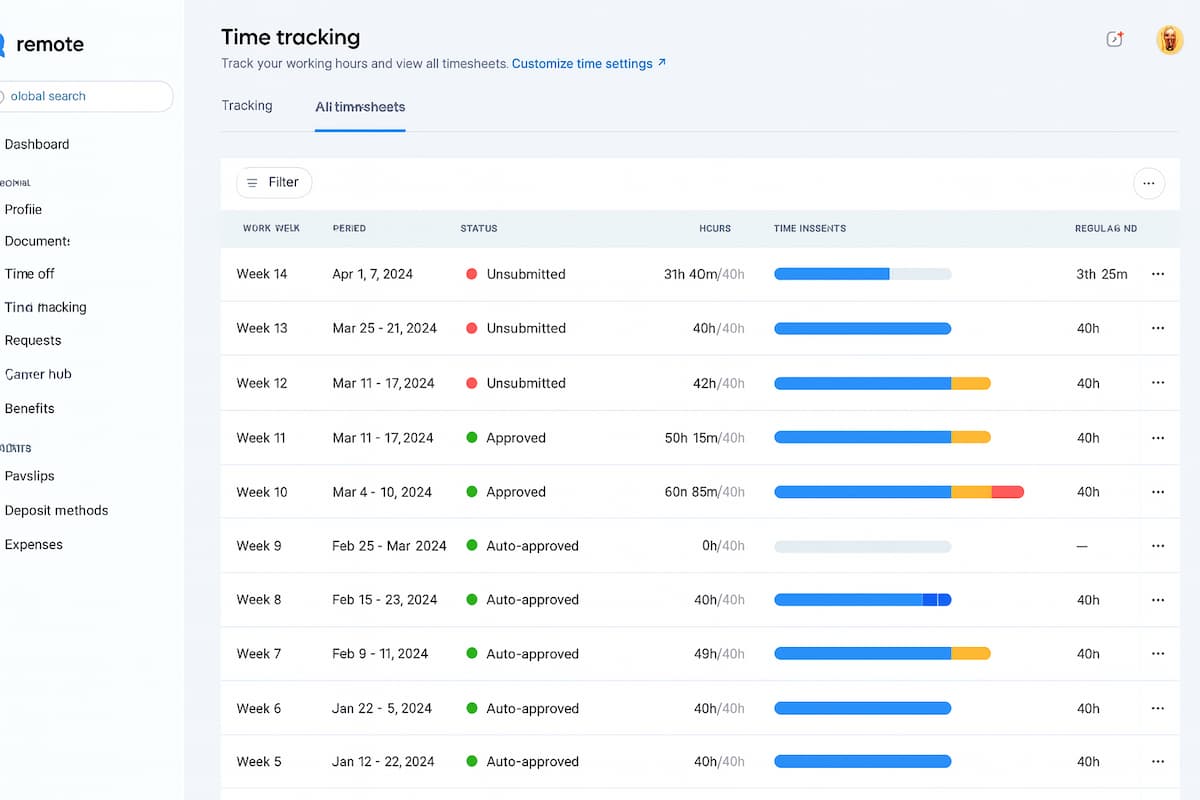Screen dimensions: 1200x800
Task: Switch to the Tracking tab
Action: (247, 106)
